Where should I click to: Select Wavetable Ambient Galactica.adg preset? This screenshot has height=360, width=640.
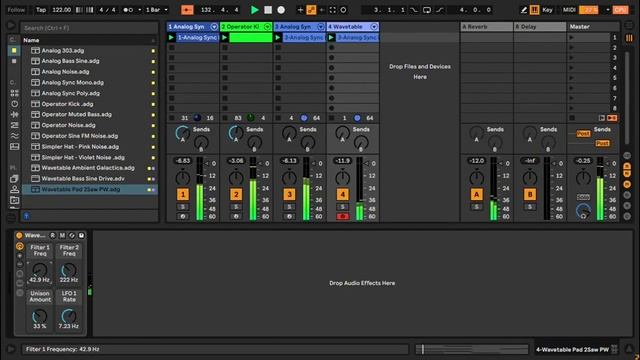tap(88, 168)
